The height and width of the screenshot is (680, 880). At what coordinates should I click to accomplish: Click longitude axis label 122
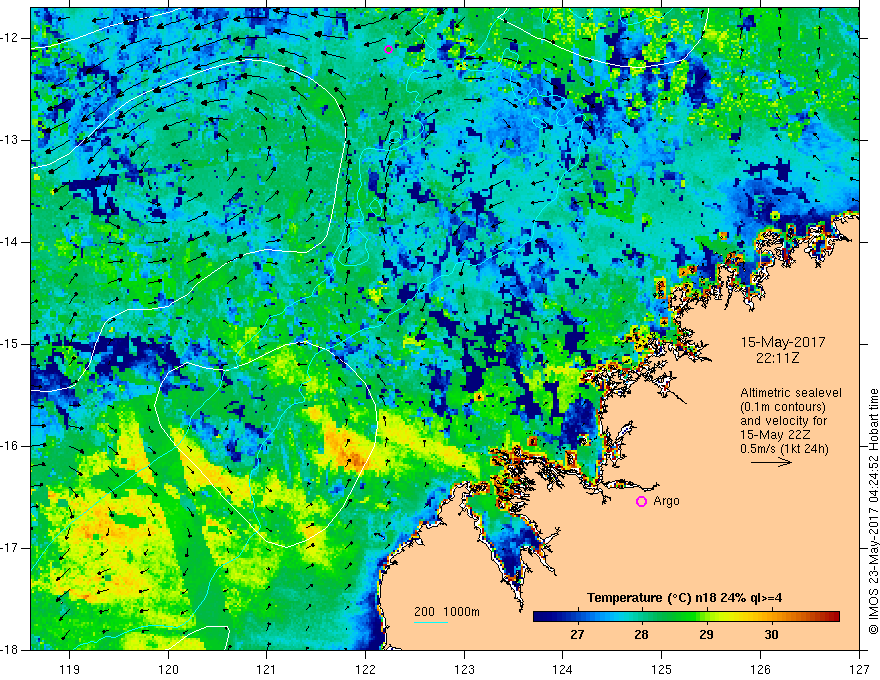[x=365, y=669]
